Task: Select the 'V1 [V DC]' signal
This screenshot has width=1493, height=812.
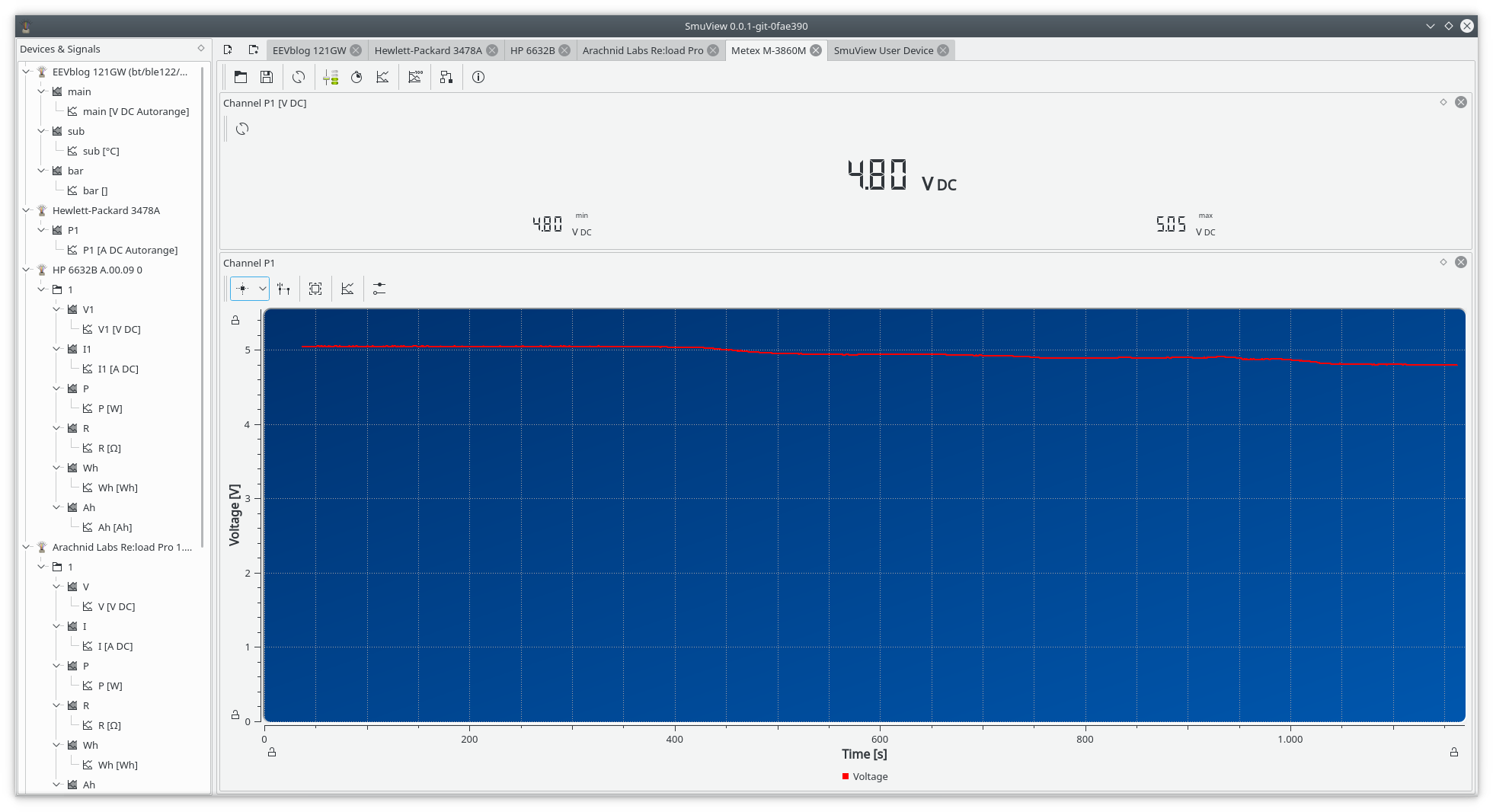Action: click(x=119, y=329)
